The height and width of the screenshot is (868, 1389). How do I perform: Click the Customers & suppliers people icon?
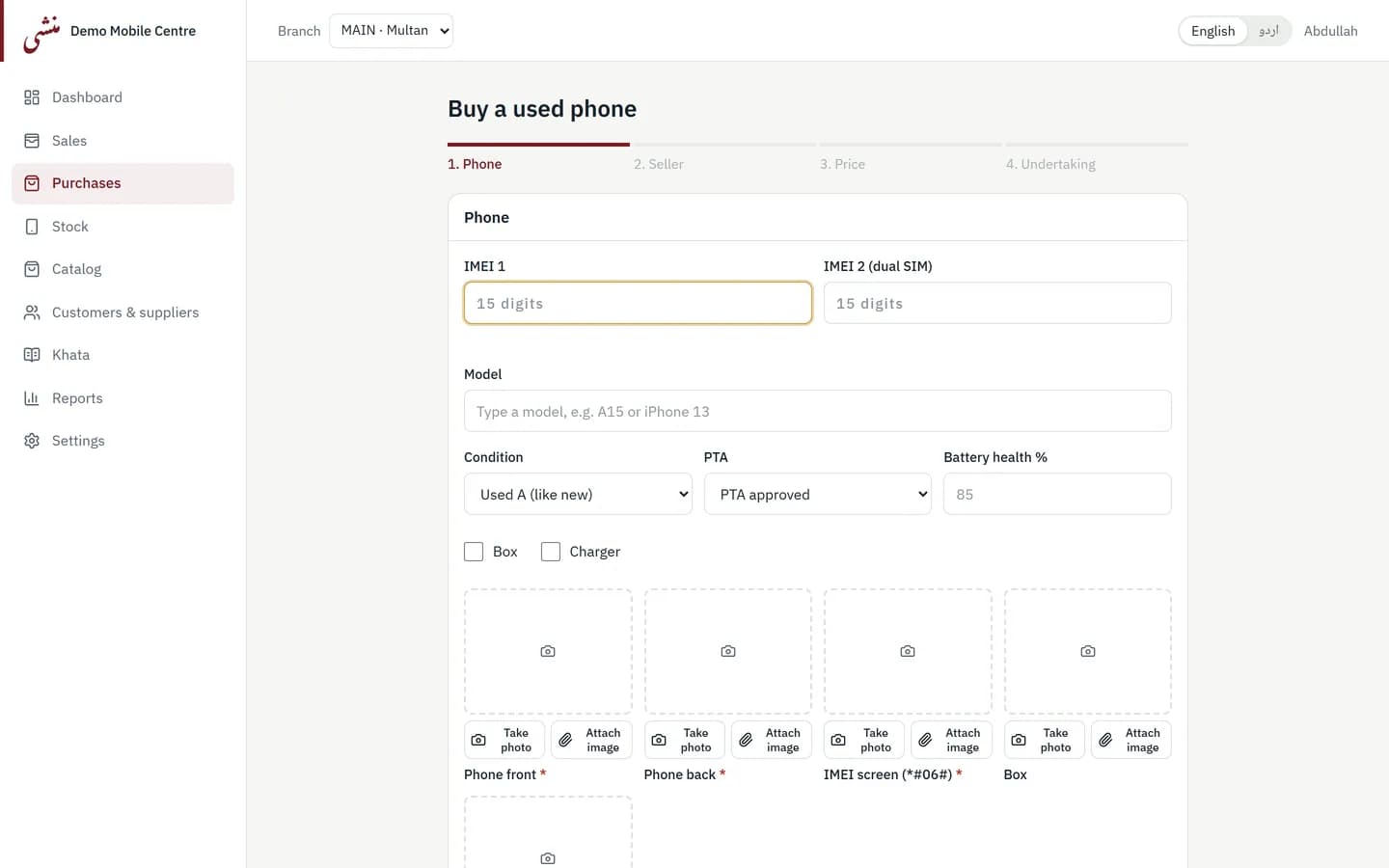click(x=32, y=312)
